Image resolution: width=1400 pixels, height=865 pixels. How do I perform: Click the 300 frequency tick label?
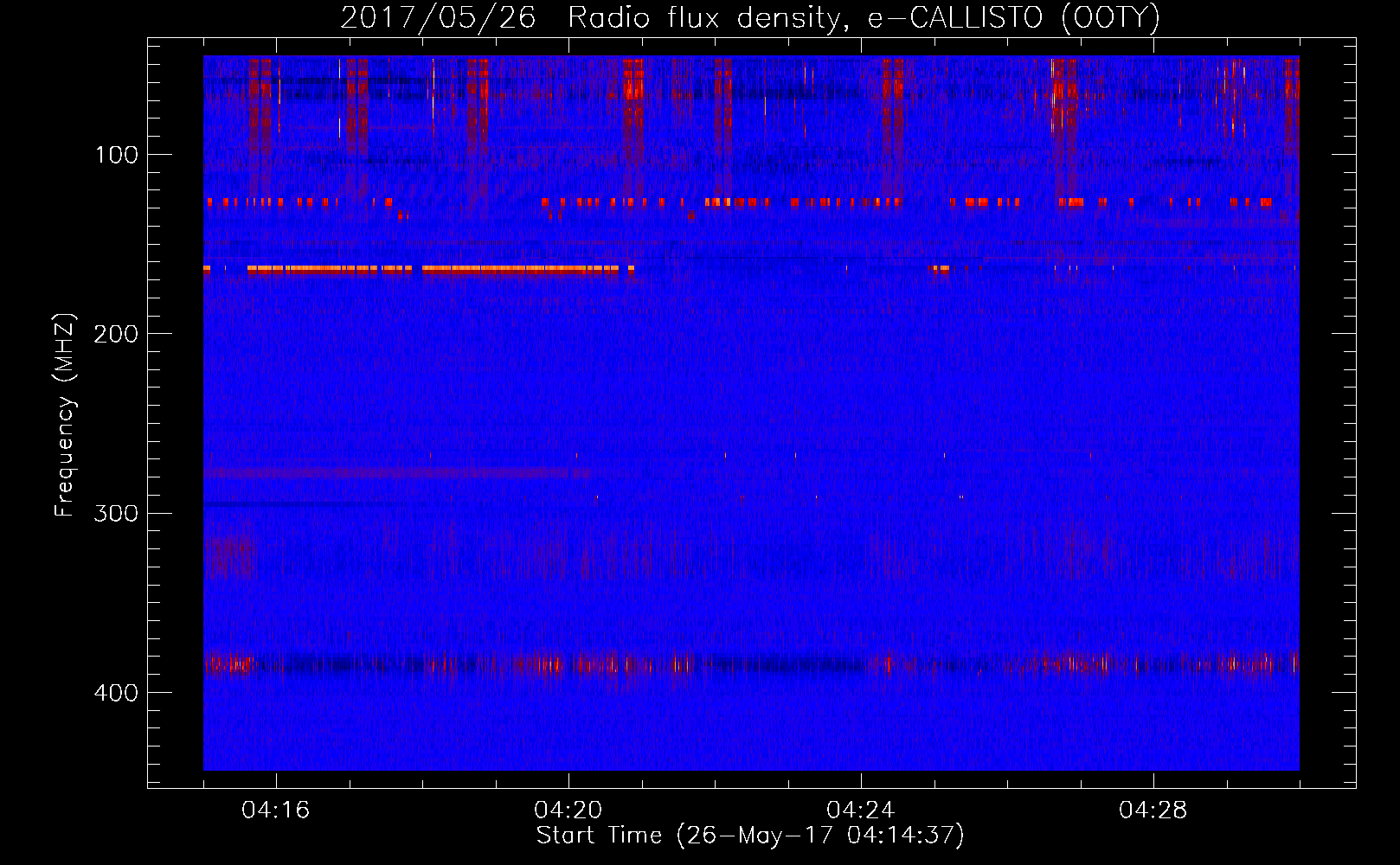(x=116, y=513)
